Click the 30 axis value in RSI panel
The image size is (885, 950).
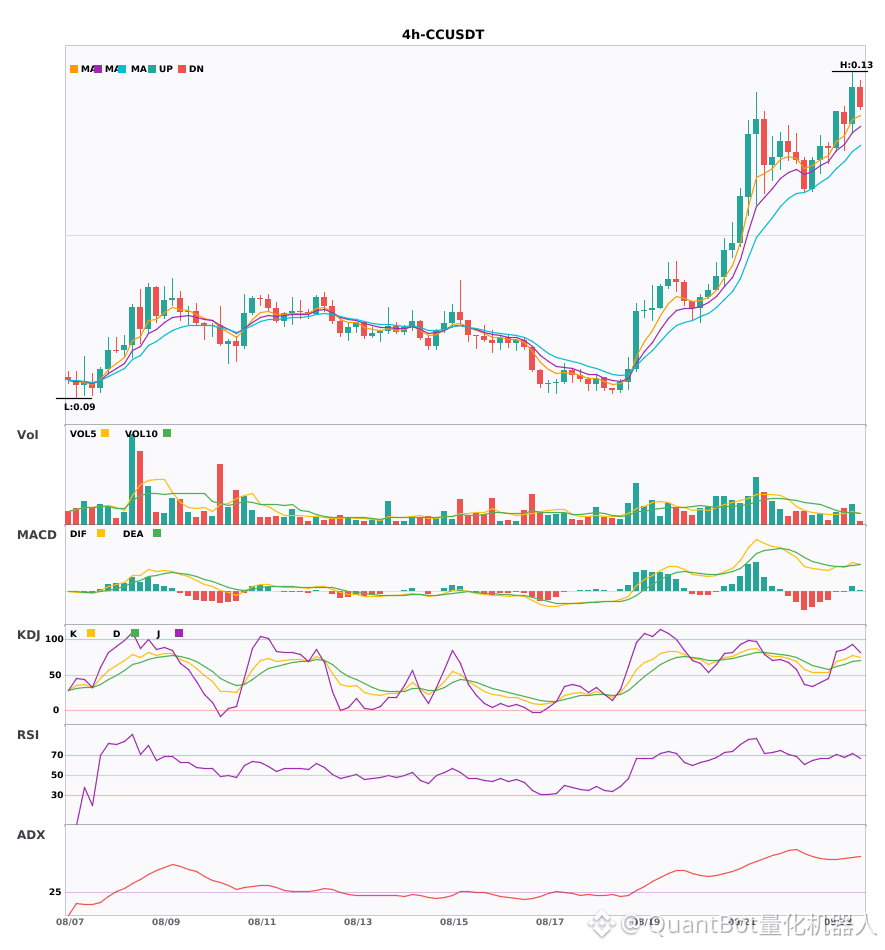click(57, 795)
